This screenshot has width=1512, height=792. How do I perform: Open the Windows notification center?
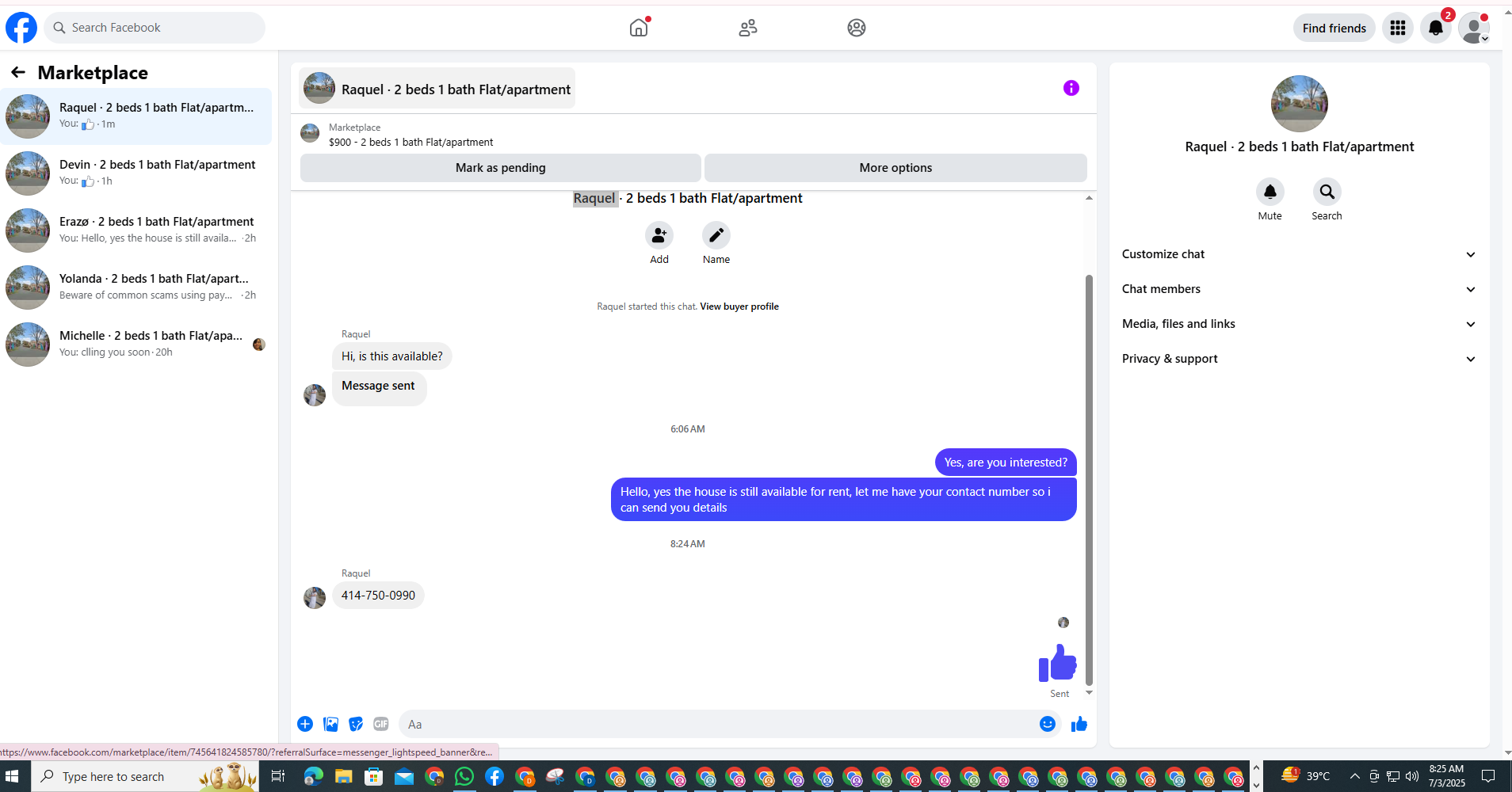pos(1488,776)
